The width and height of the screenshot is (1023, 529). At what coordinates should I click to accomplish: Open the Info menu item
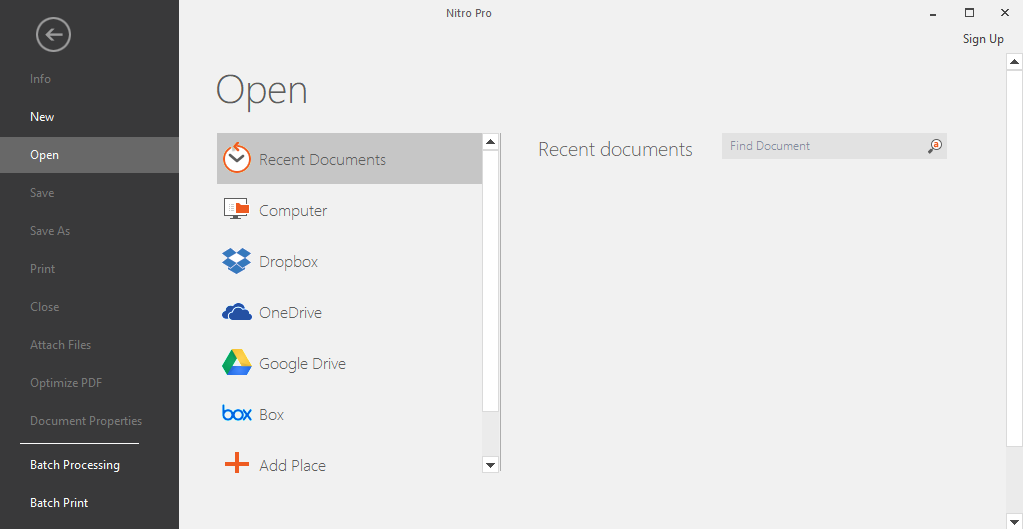coord(40,79)
